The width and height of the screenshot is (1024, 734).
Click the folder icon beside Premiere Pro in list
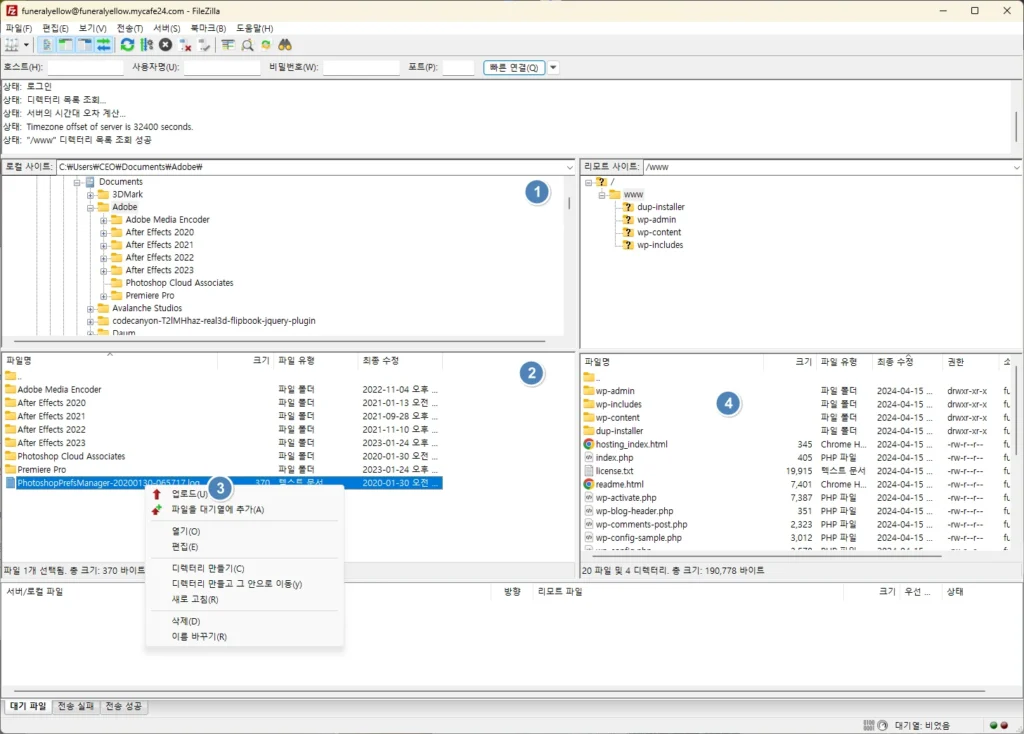10,470
